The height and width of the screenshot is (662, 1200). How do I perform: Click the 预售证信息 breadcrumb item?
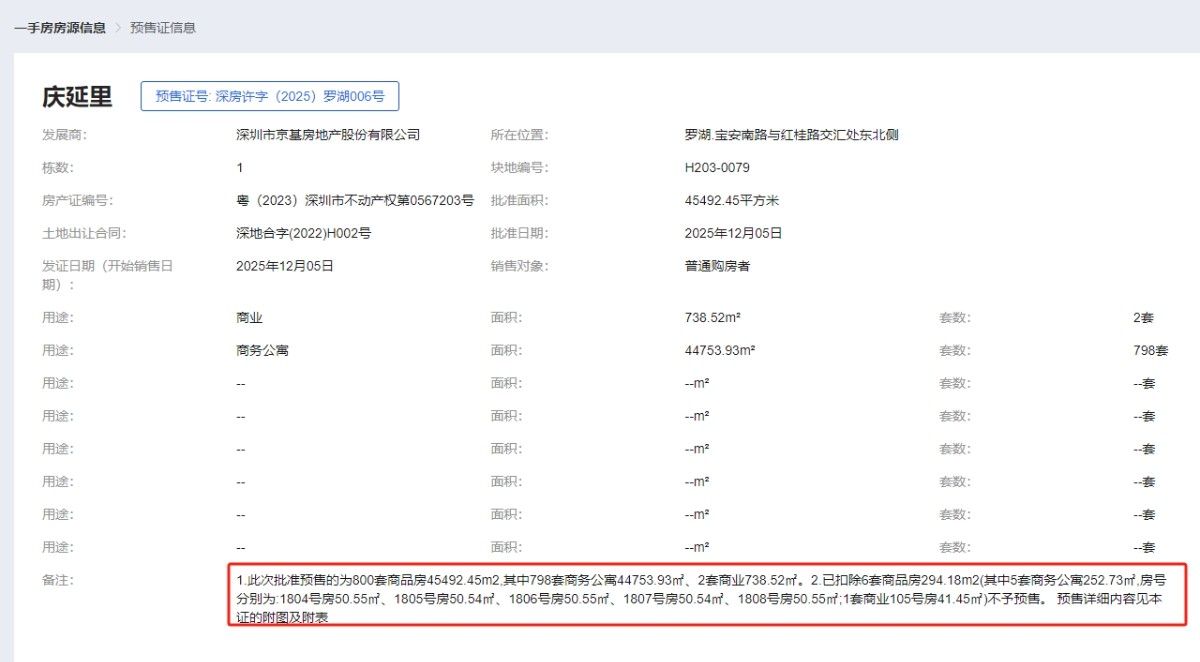pyautogui.click(x=163, y=28)
